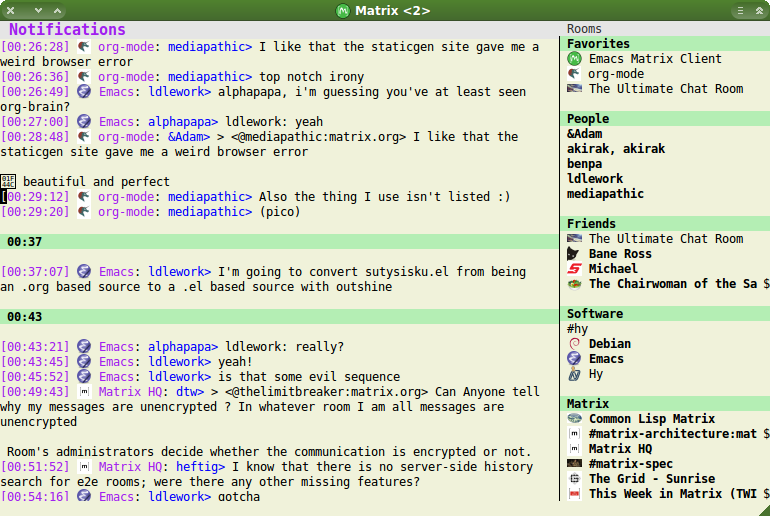Viewport: 770px width, 516px height.
Task: Open org-mode room in Favorites
Action: click(x=616, y=74)
